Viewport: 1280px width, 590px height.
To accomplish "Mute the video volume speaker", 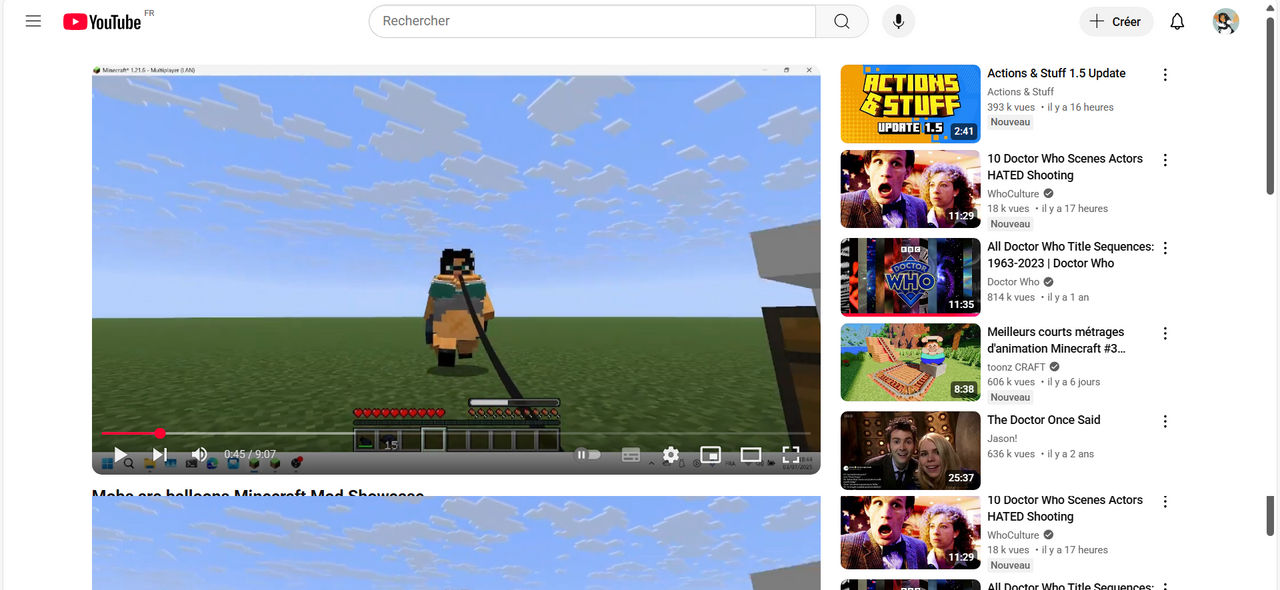I will point(200,455).
